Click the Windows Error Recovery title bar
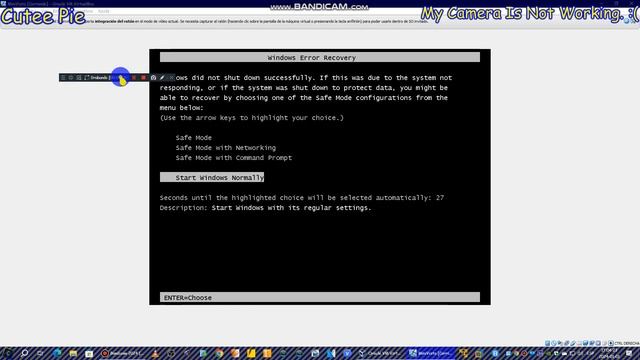The image size is (640, 360). pyautogui.click(x=320, y=58)
